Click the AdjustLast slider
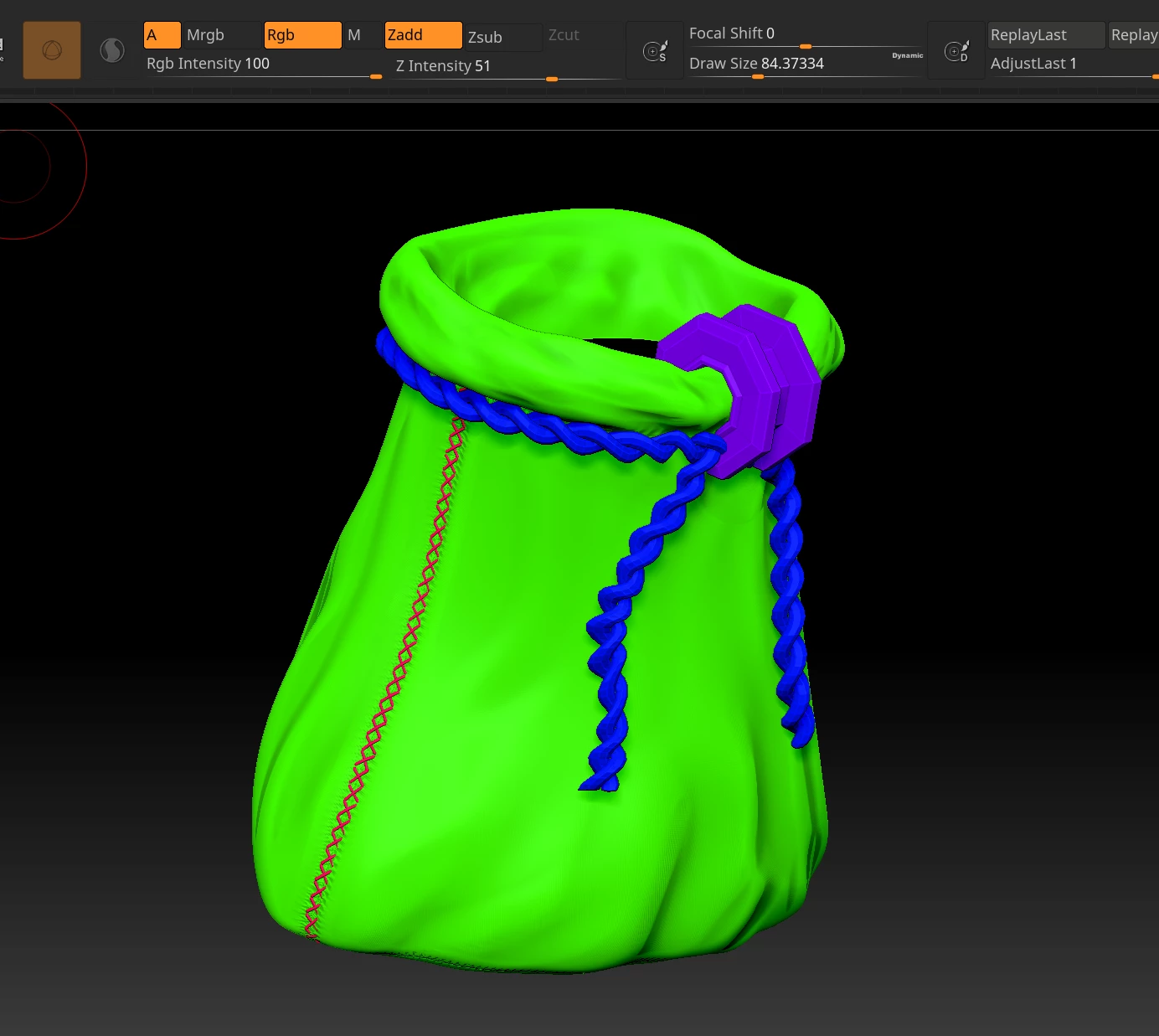Viewport: 1159px width, 1036px height. 1074,65
